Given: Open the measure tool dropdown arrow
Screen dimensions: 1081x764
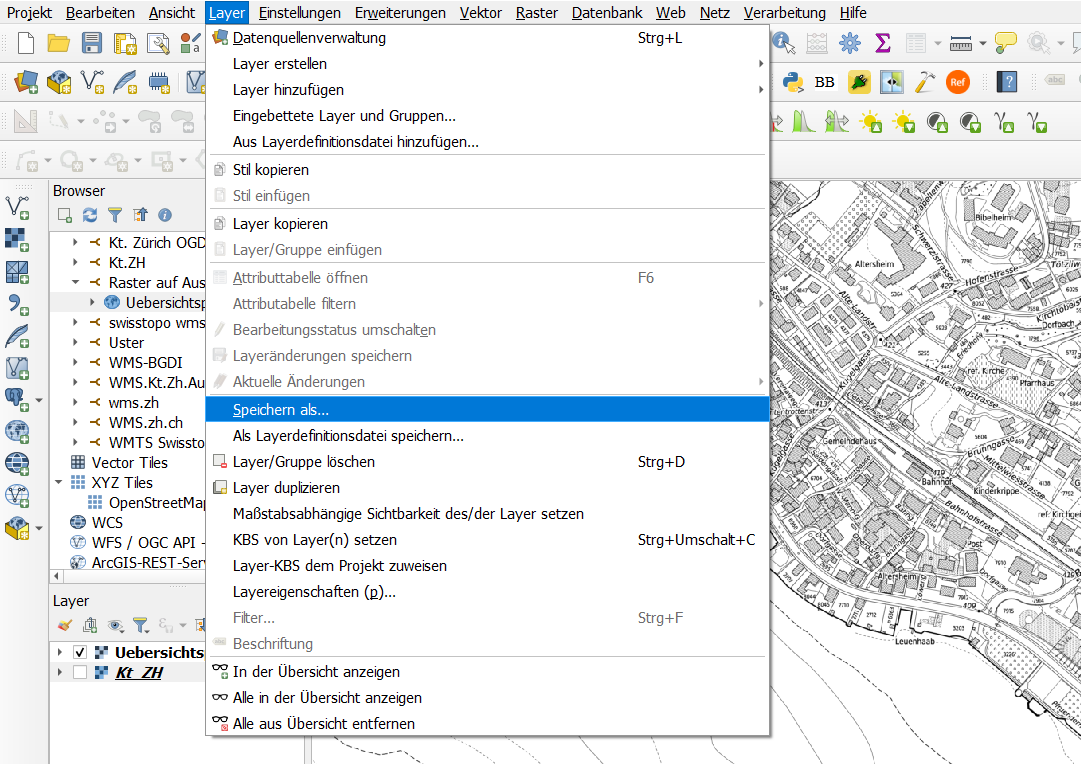Looking at the screenshot, I should point(983,42).
